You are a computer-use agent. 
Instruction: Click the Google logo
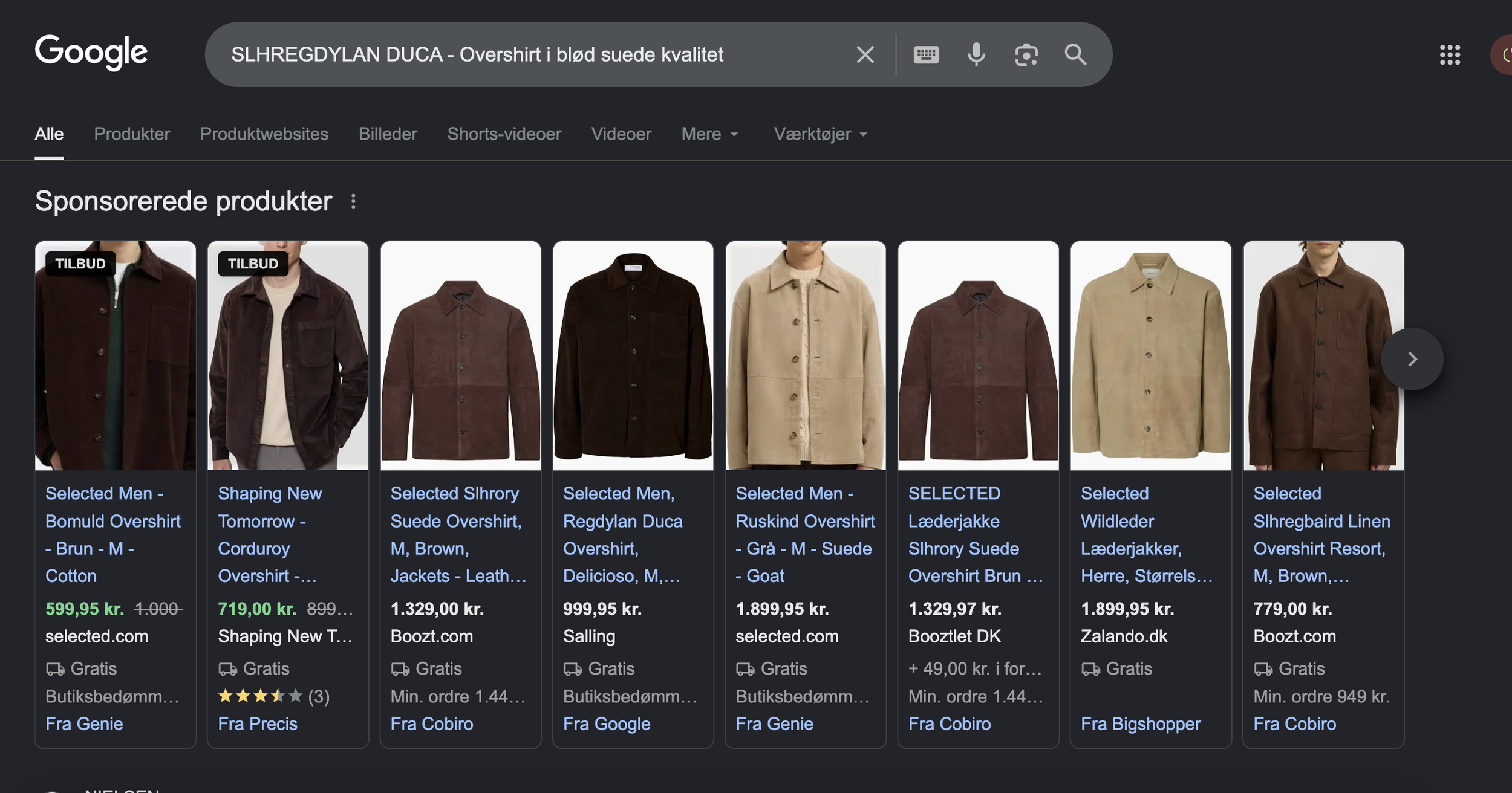[91, 53]
